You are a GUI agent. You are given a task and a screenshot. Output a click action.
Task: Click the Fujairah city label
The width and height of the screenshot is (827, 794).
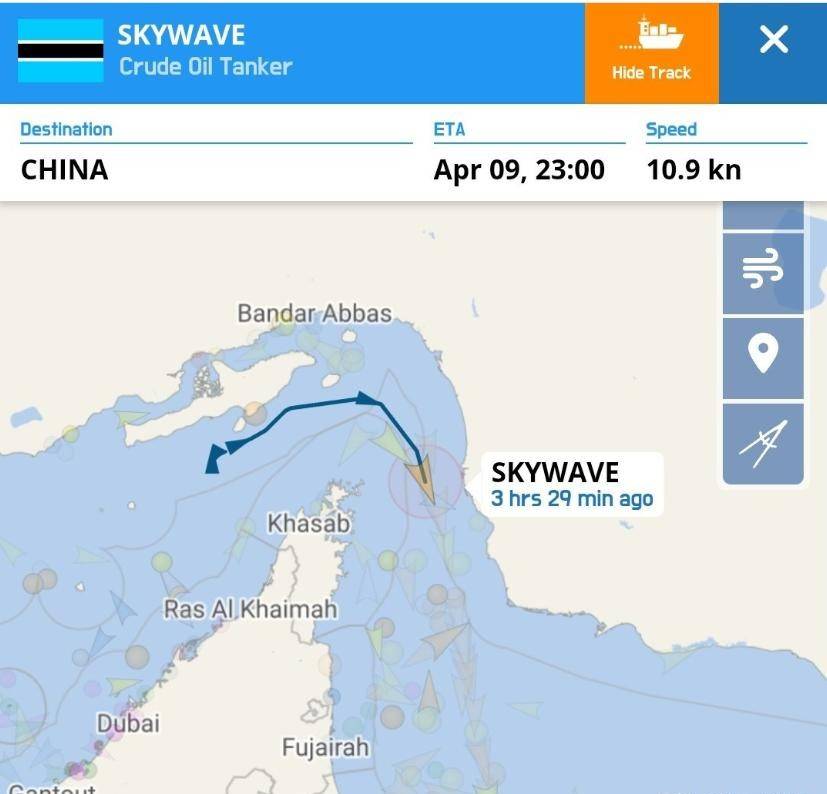pyautogui.click(x=325, y=747)
